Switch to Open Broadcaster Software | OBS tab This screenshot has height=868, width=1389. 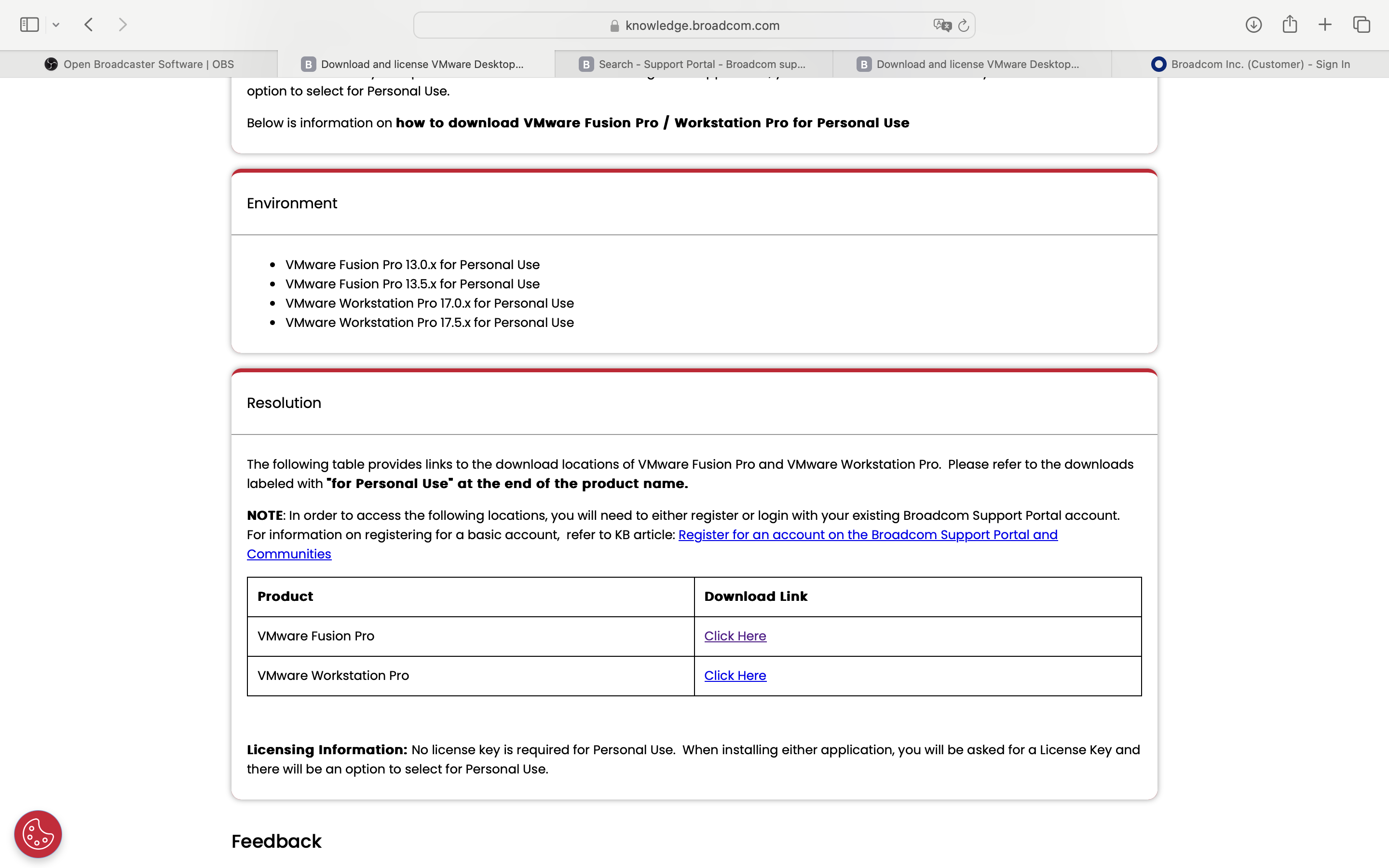pos(139,64)
